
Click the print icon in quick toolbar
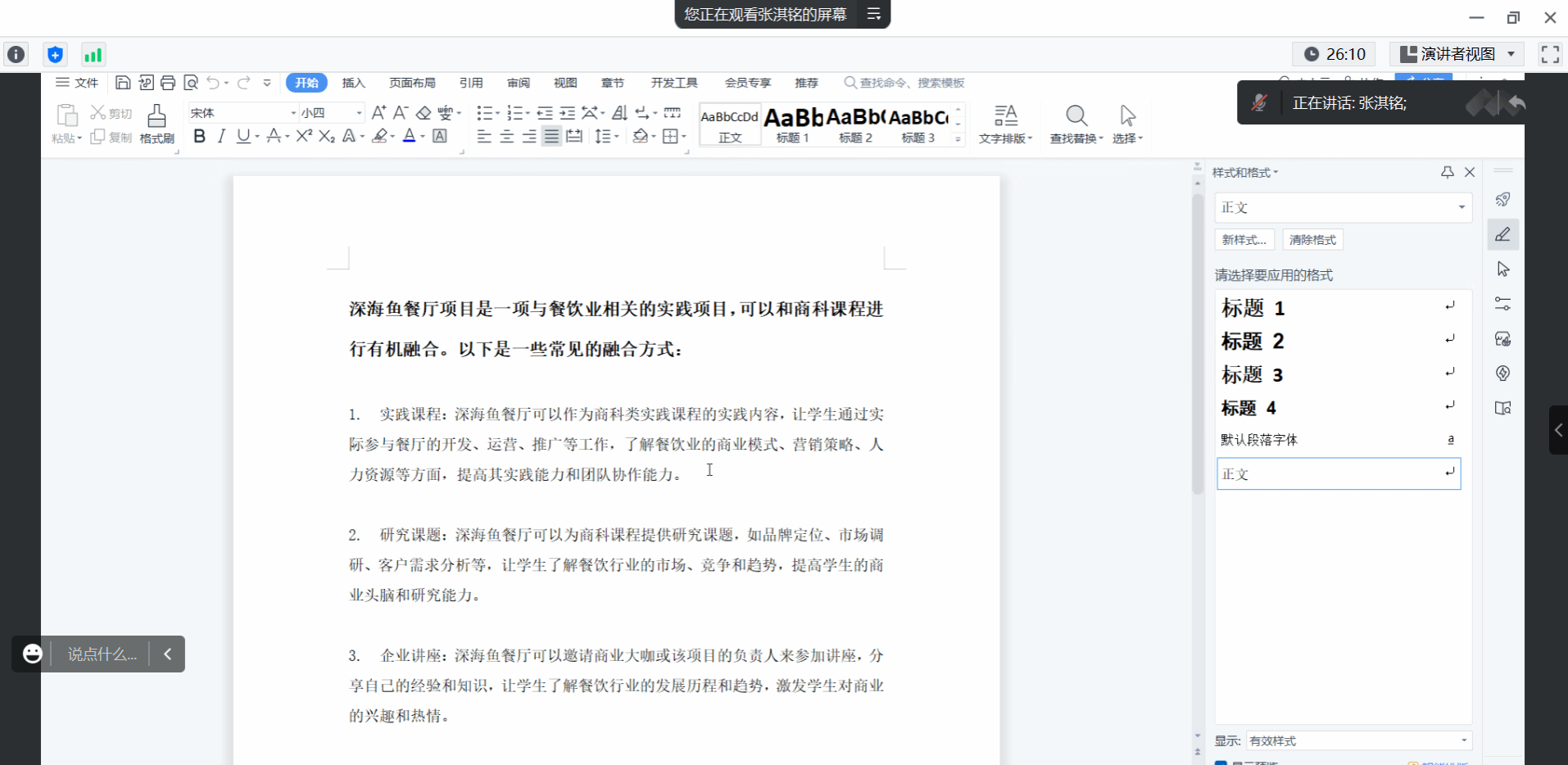click(168, 83)
